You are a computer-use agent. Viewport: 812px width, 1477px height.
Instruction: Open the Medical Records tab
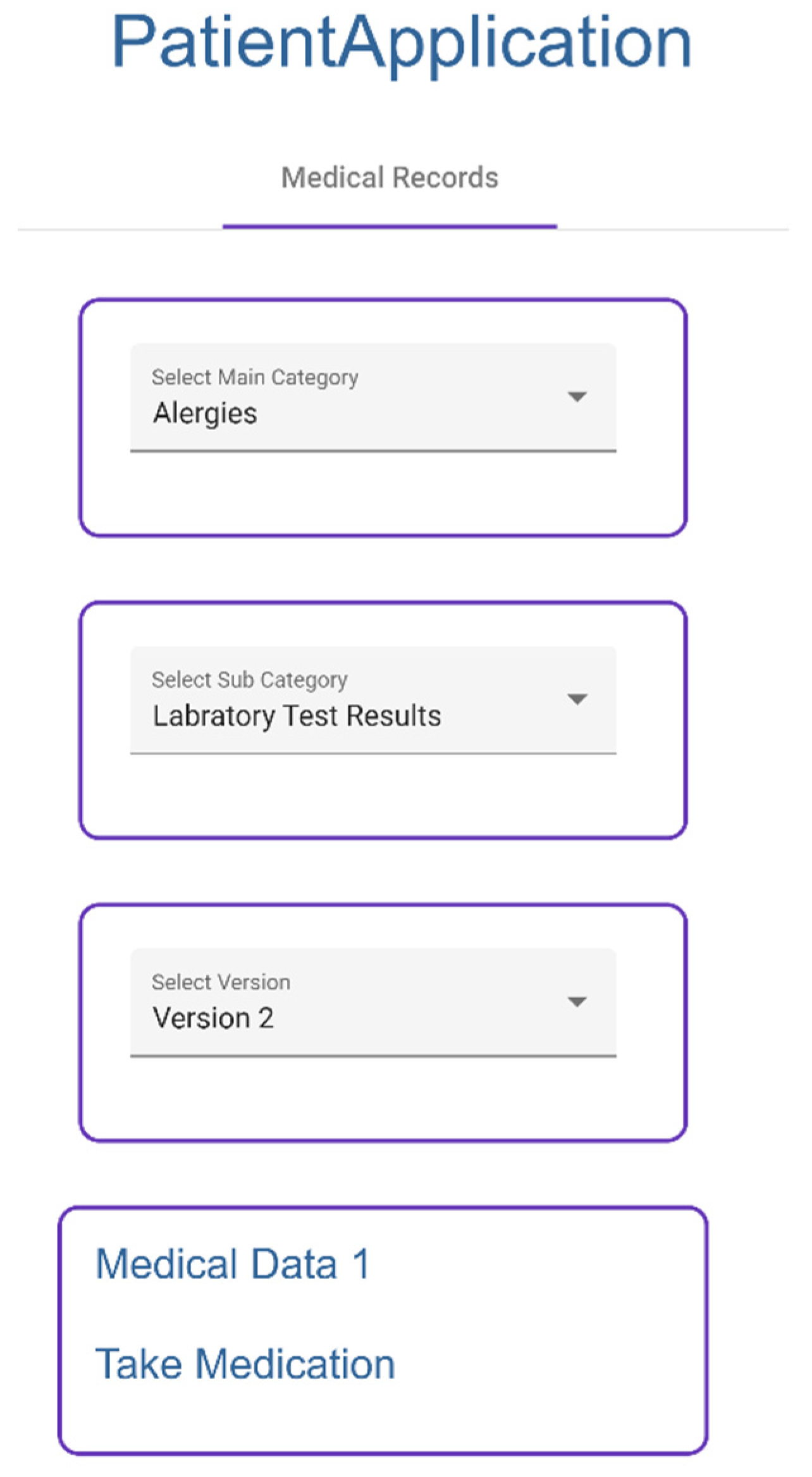coord(390,178)
